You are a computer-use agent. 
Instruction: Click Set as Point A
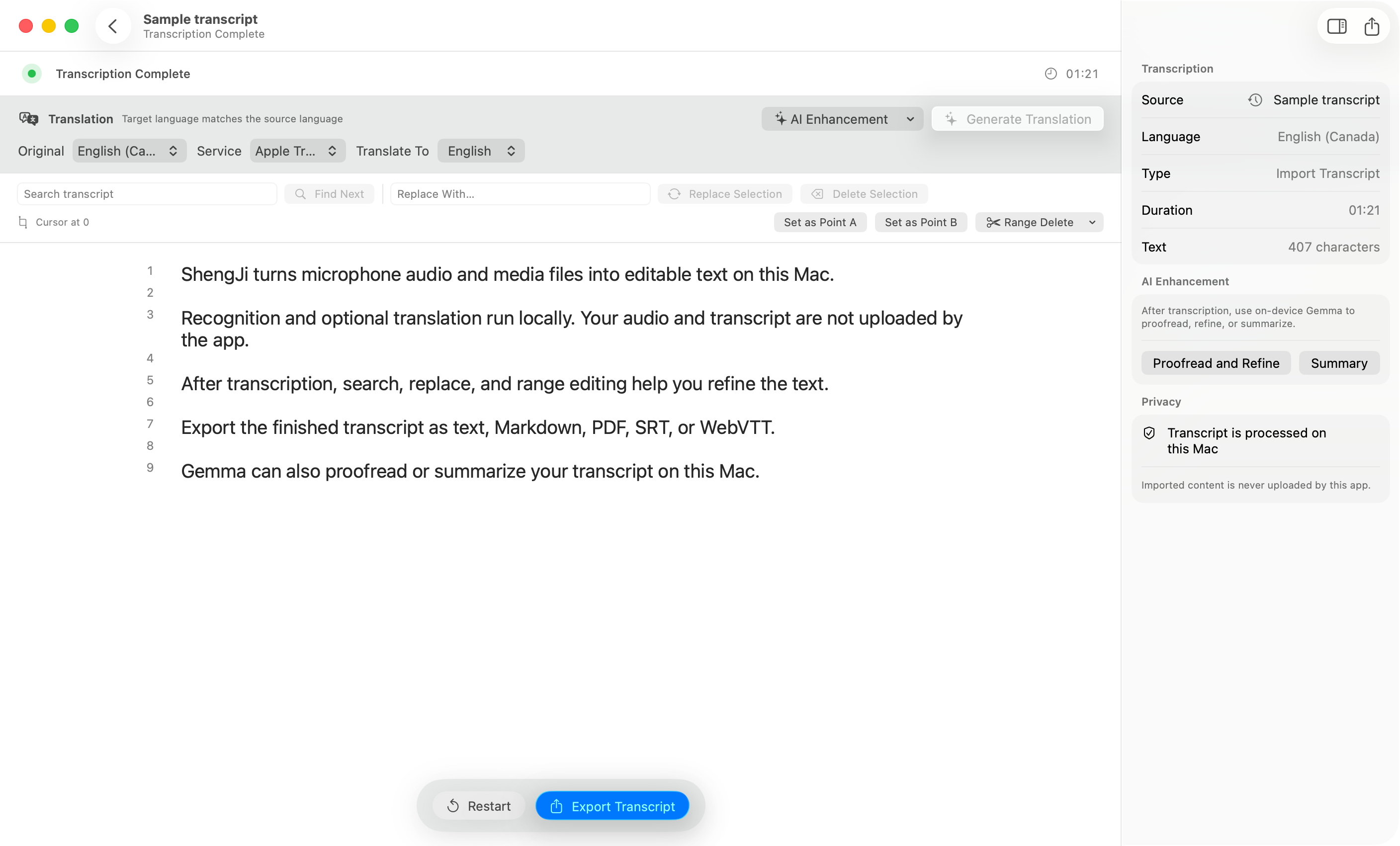tap(820, 222)
